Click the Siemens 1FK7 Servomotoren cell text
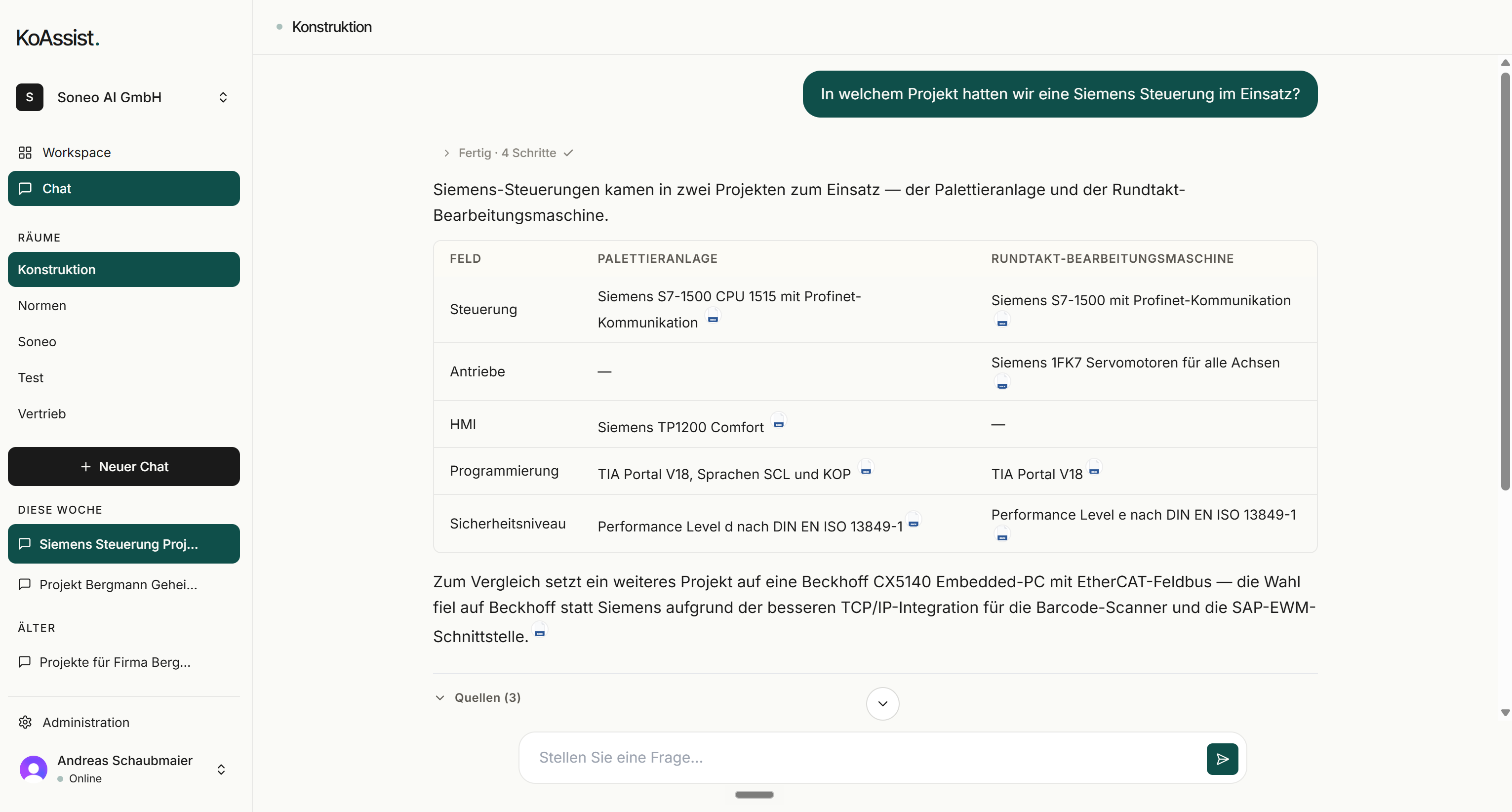This screenshot has height=812, width=1512. click(1135, 363)
